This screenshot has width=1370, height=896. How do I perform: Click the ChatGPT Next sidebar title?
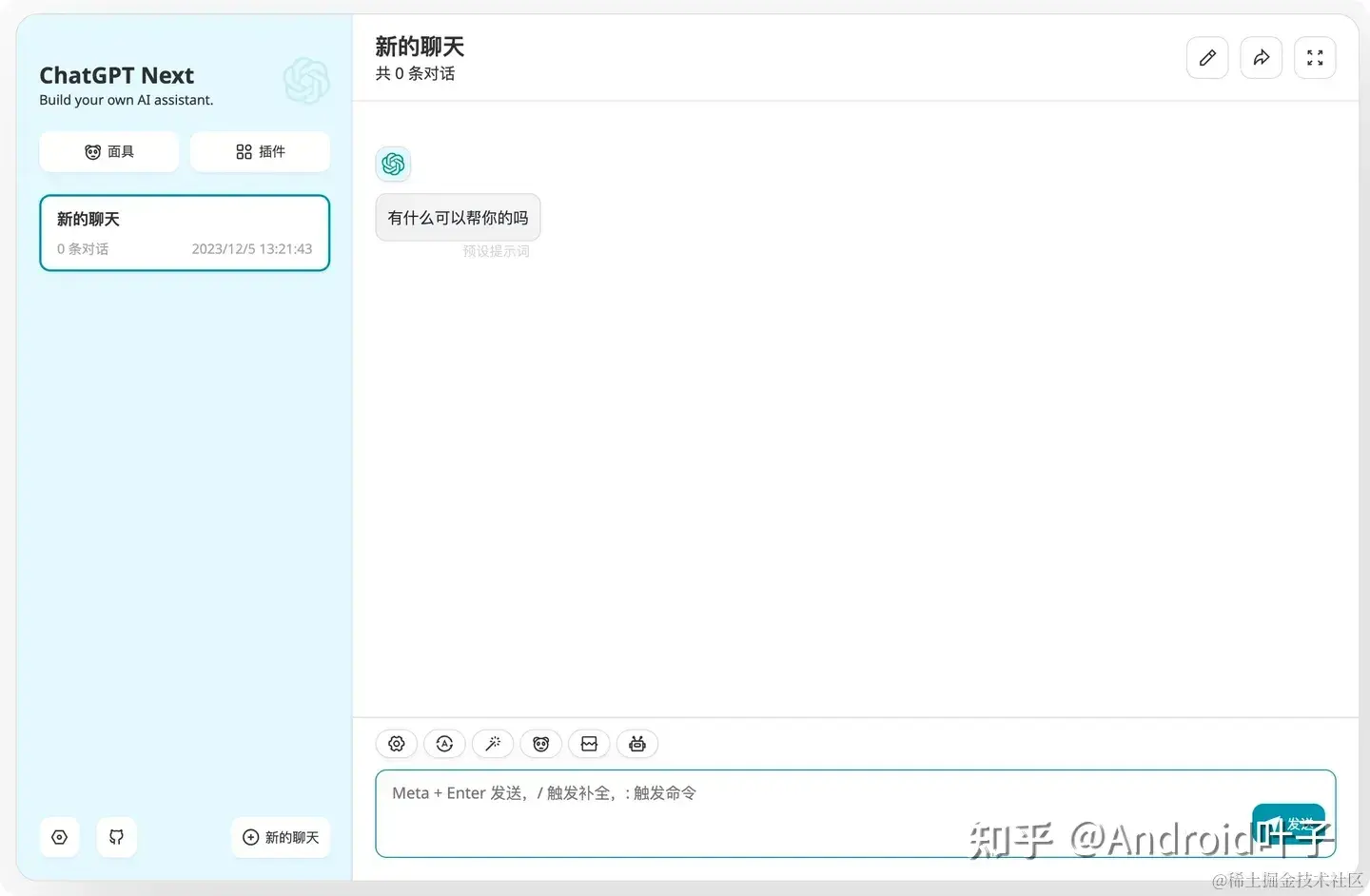(116, 75)
